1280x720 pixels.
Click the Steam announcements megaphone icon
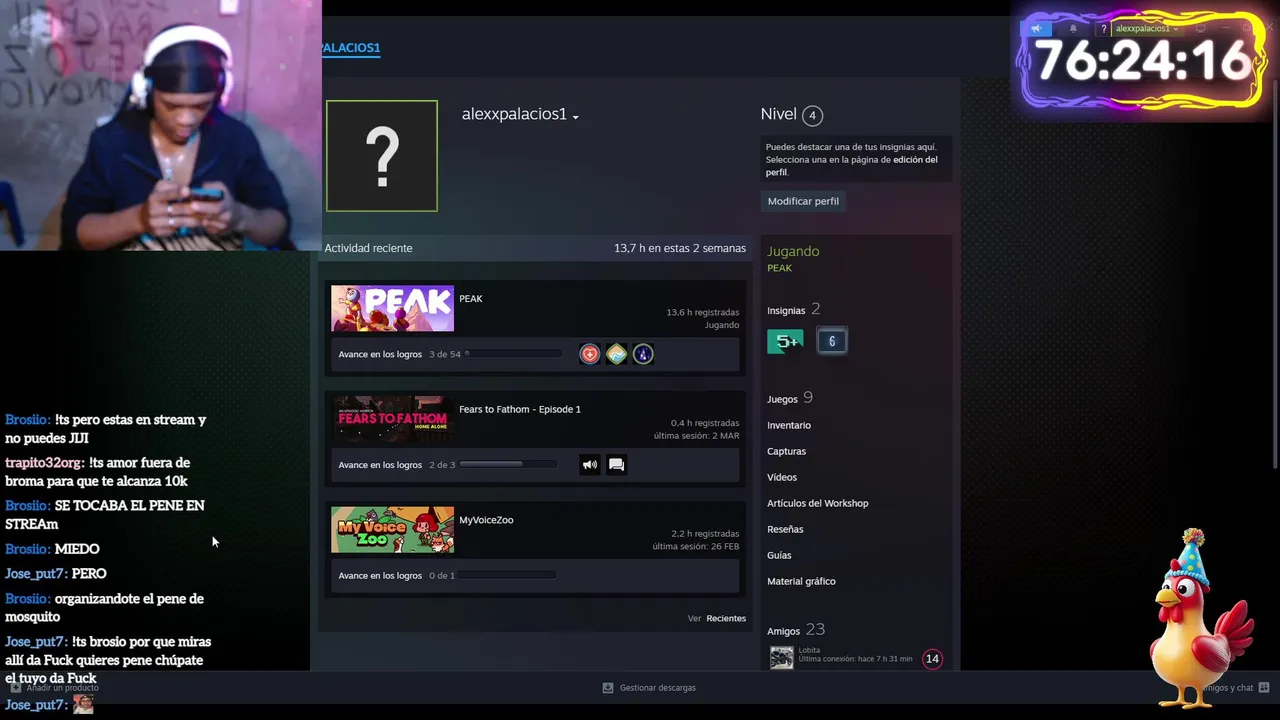1037,29
